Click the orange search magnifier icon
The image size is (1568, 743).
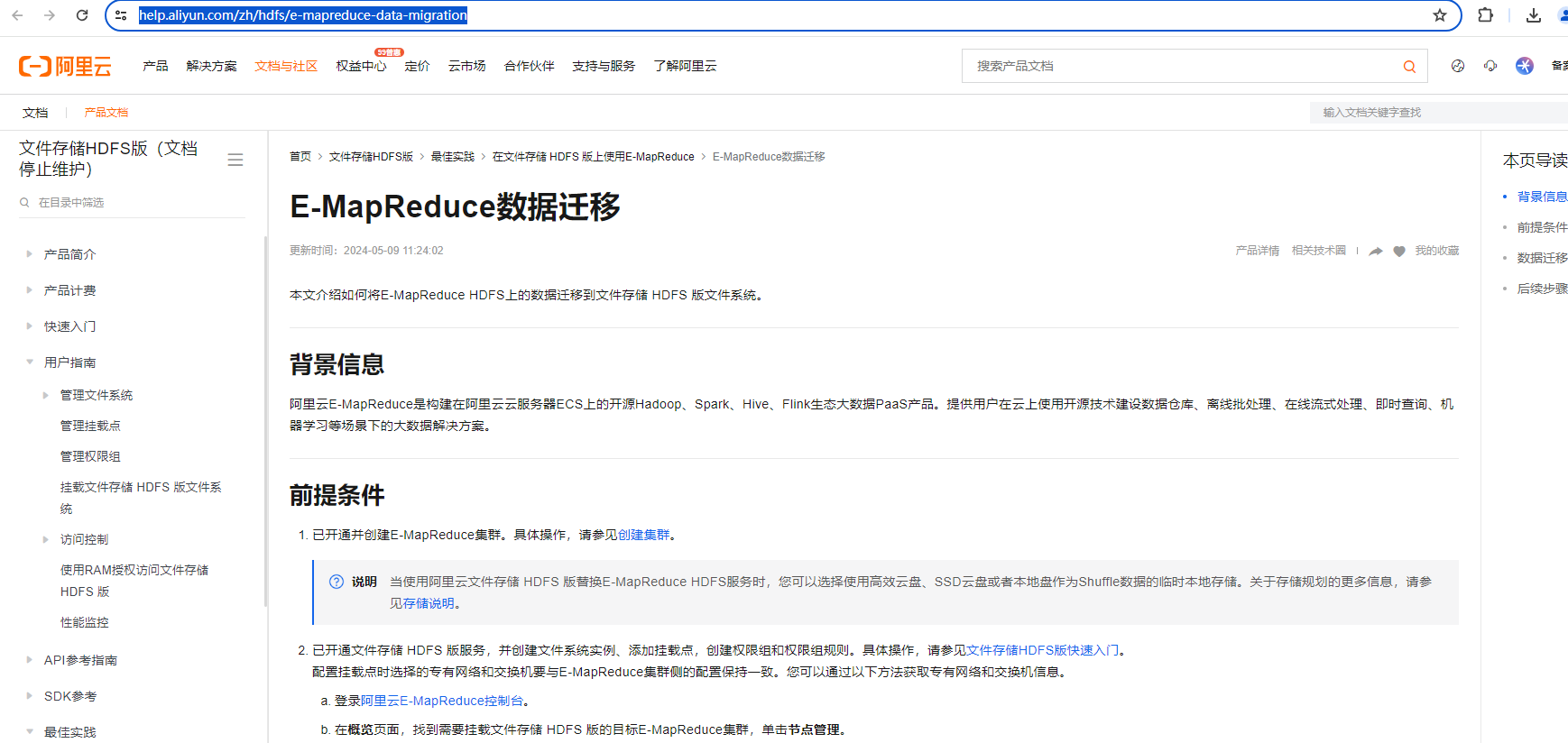tap(1409, 66)
